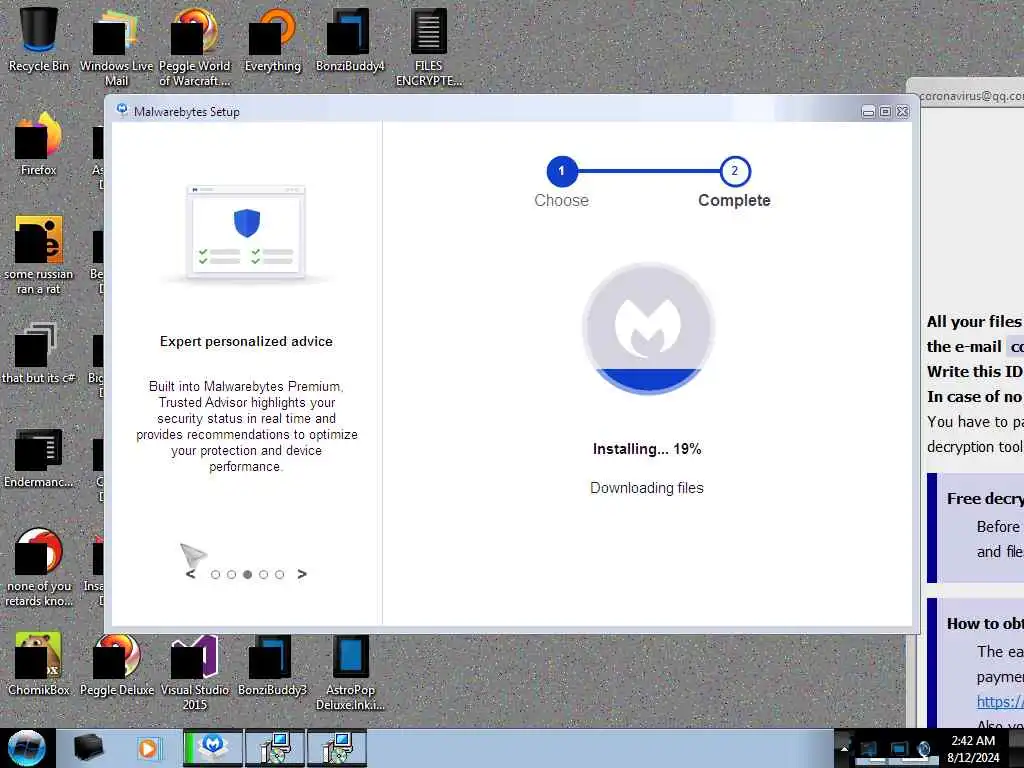The height and width of the screenshot is (768, 1024).
Task: Launch Peggle World of Warcraft shortcut
Action: (x=194, y=47)
